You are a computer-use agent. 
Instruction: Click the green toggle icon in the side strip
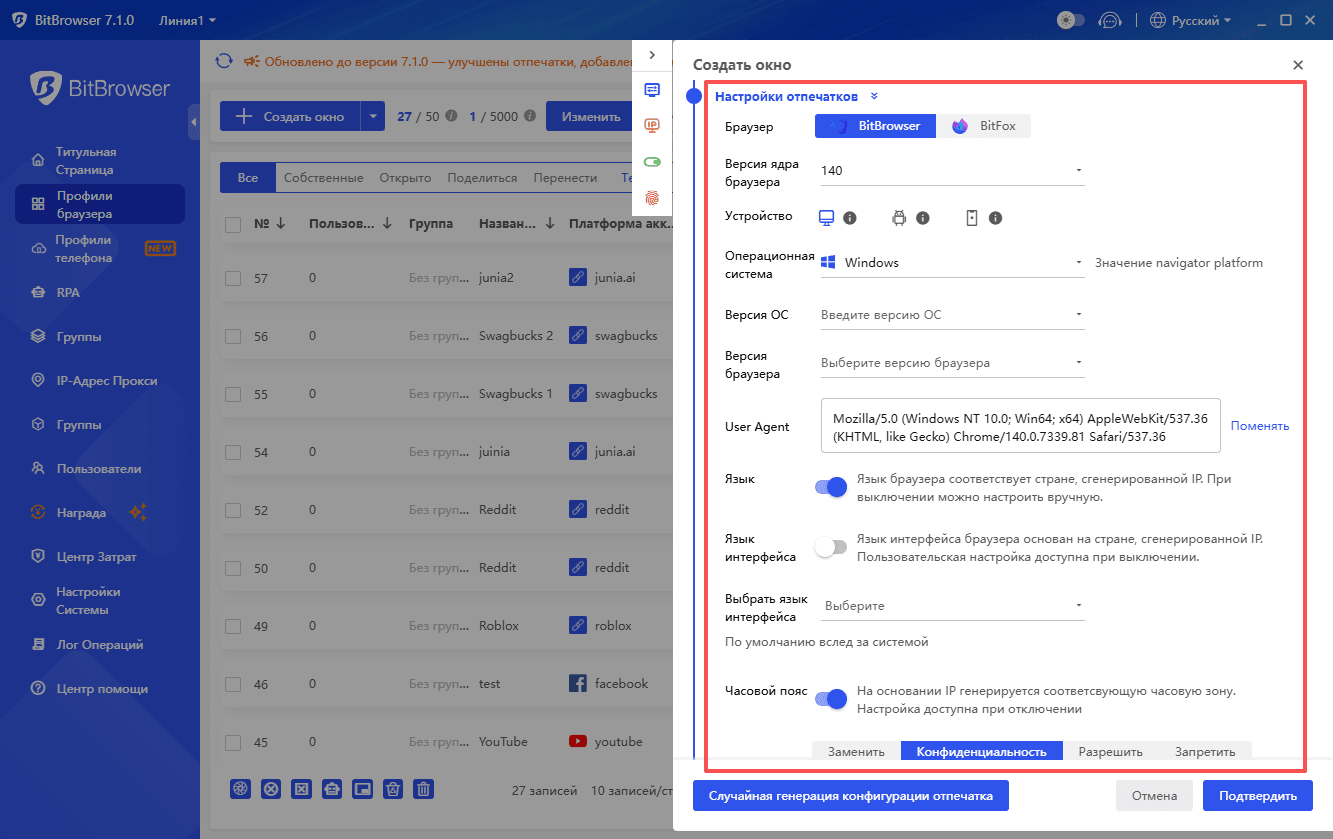pos(653,161)
